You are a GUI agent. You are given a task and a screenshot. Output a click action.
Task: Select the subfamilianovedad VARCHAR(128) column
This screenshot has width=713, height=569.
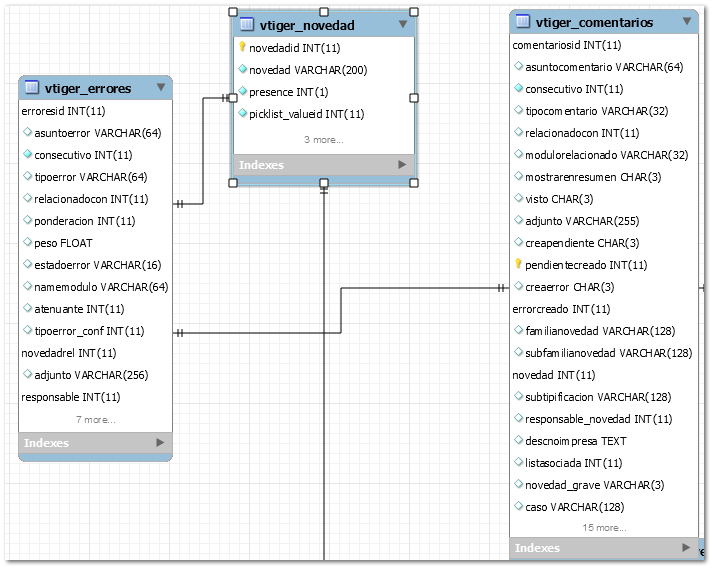609,353
